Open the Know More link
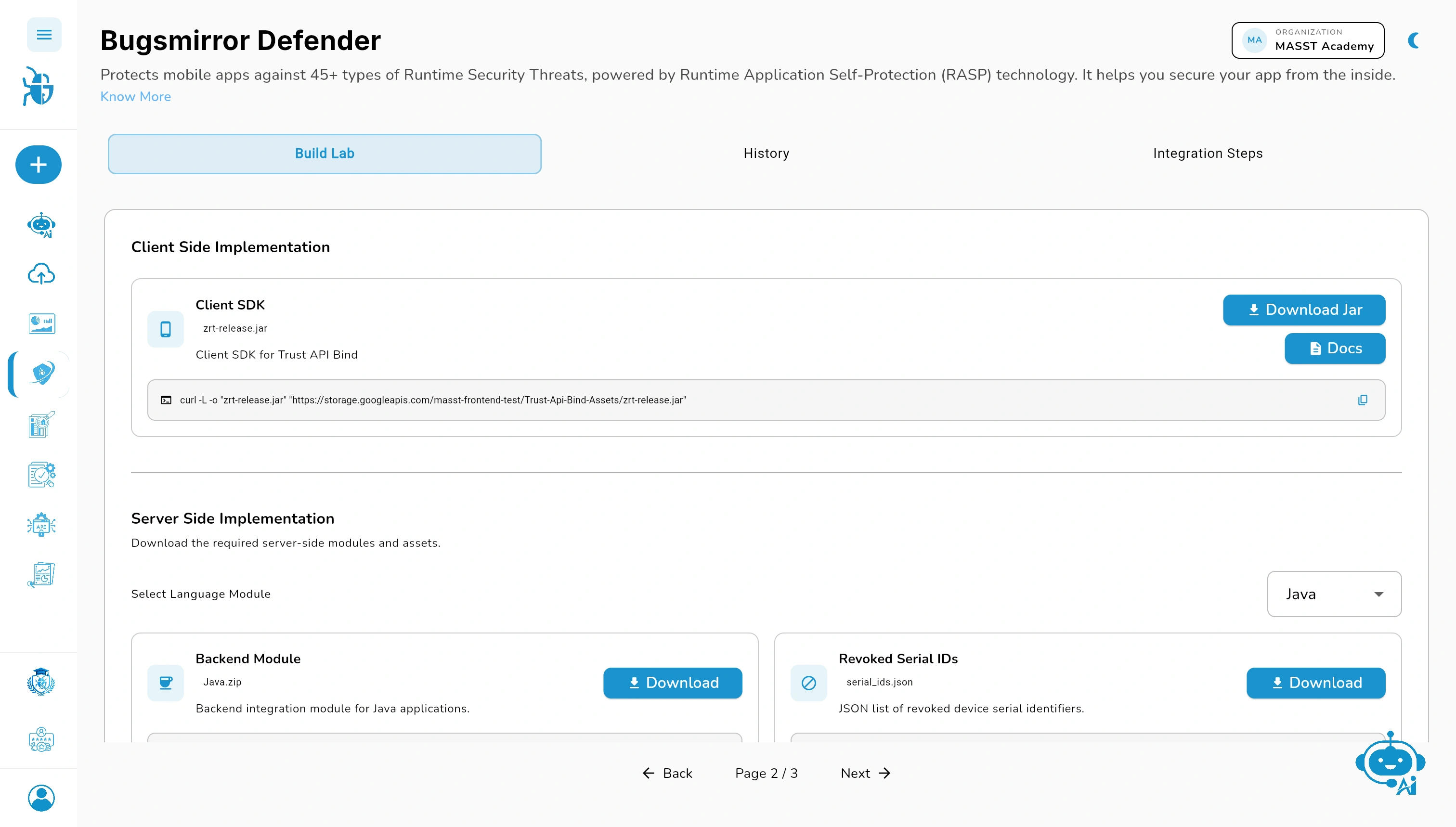 click(x=135, y=97)
